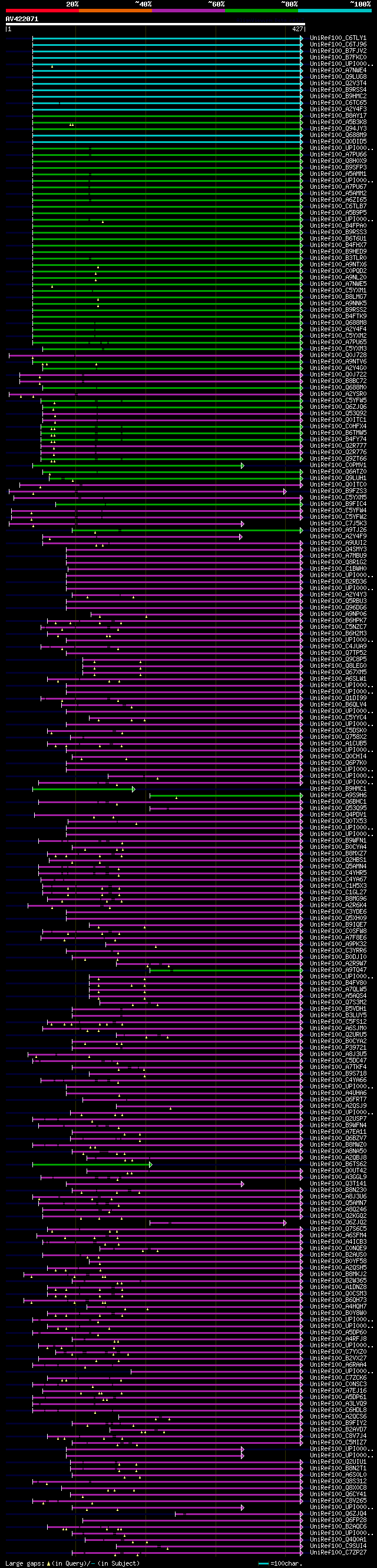Image resolution: width=377 pixels, height=1568 pixels.
Task: Click the cyan ~100% identity legend segment
Action: point(335,11)
